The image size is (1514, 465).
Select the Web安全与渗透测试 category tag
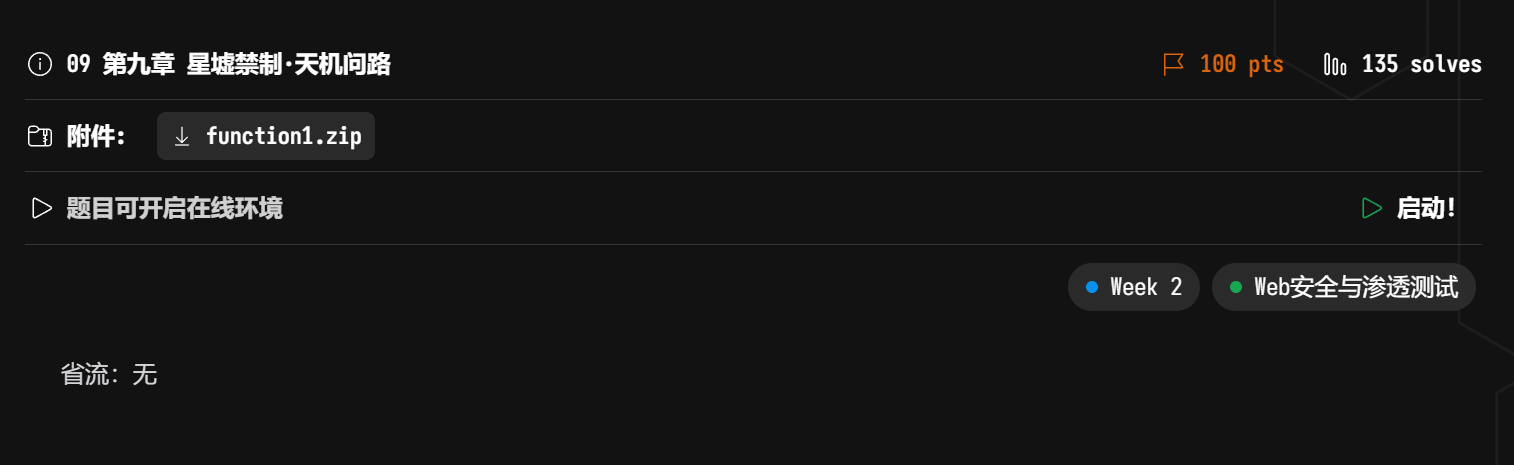coord(1344,288)
